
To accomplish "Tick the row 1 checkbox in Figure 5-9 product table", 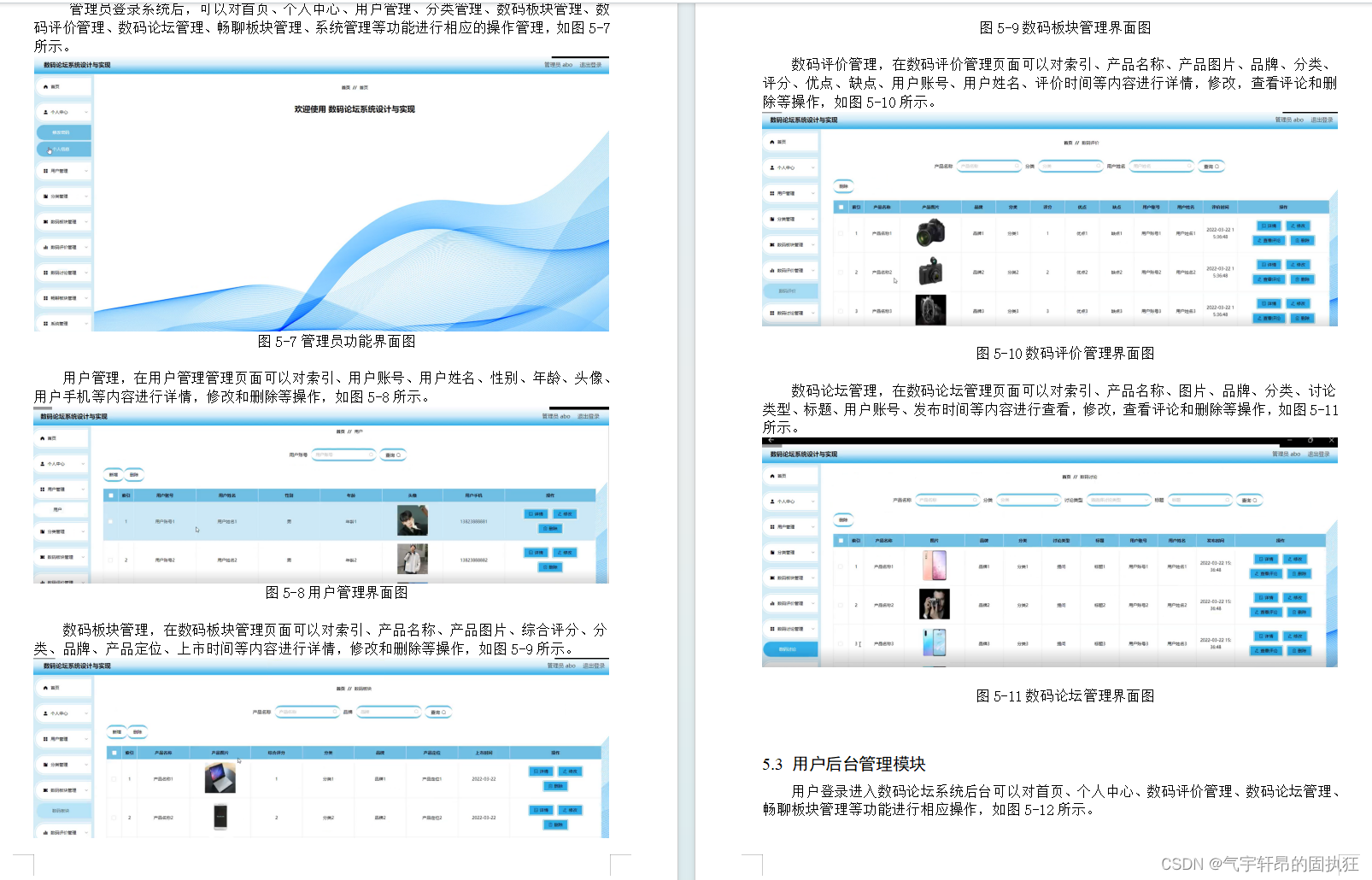I will click(114, 779).
